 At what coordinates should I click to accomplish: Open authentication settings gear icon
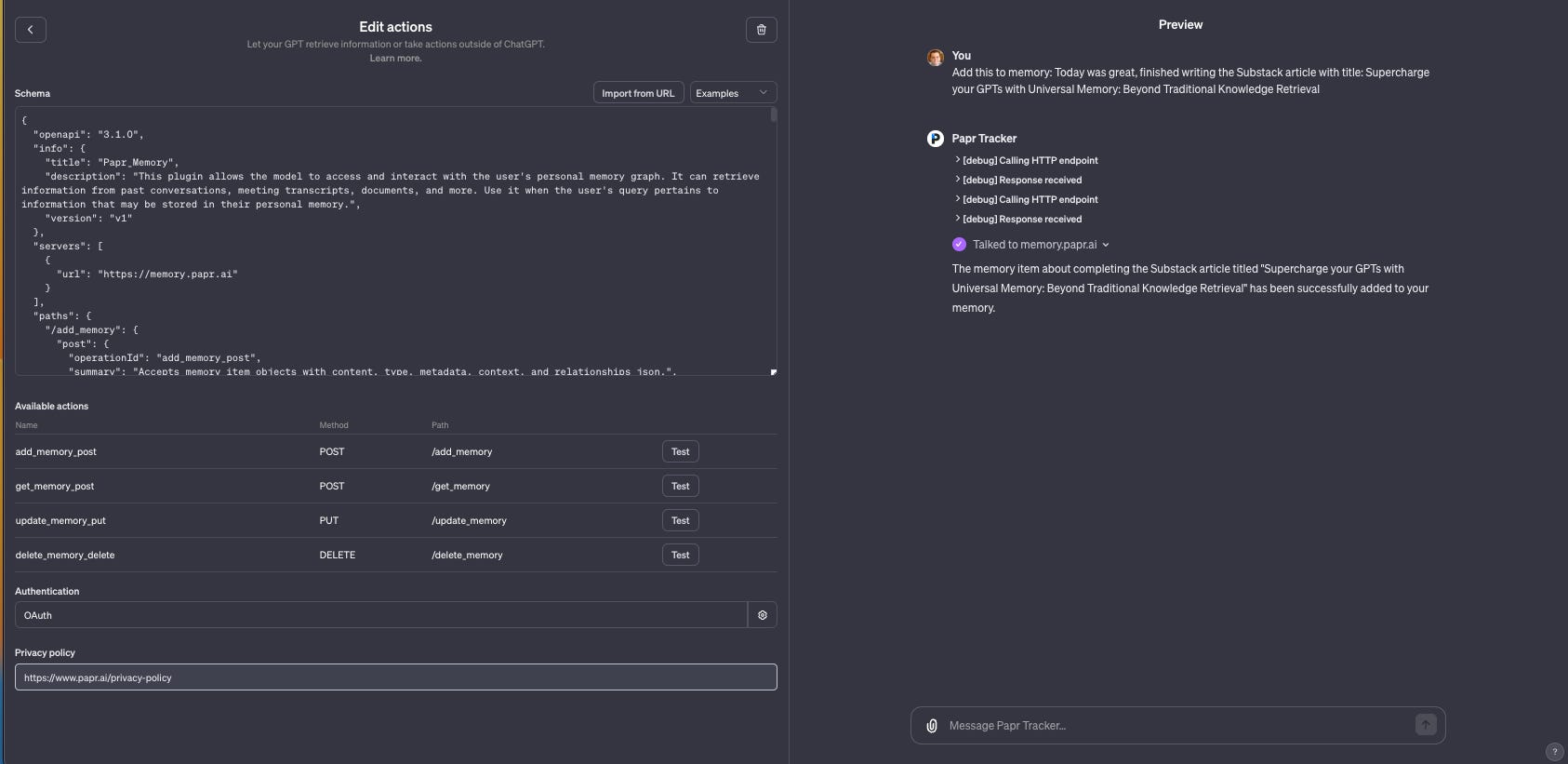763,615
